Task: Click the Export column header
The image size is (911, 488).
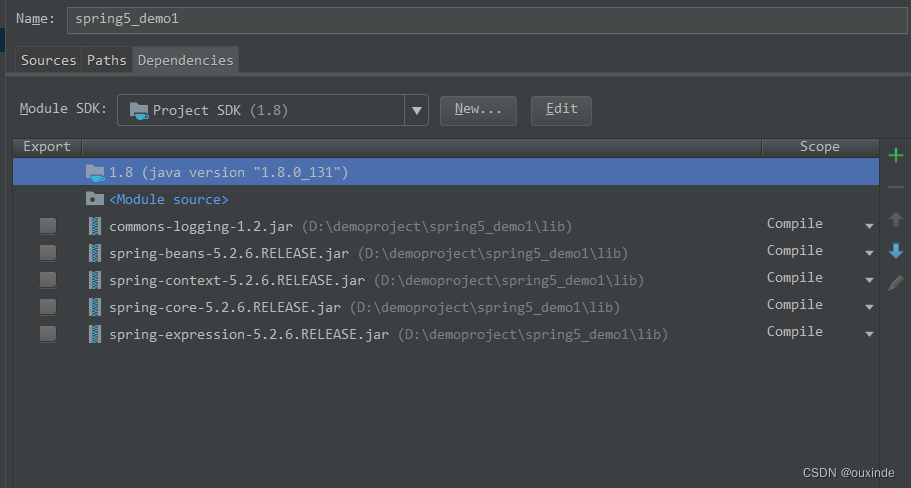Action: click(x=47, y=147)
